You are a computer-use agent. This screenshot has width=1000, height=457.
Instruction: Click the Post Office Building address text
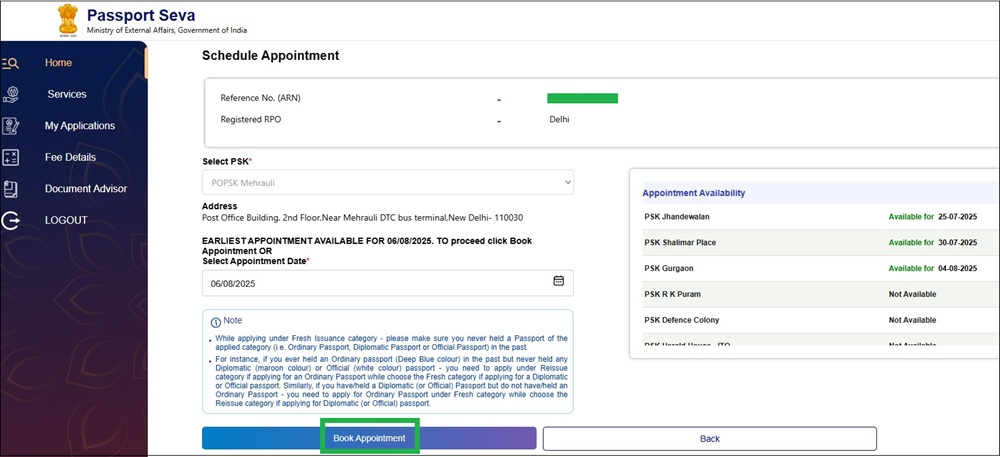tap(362, 217)
